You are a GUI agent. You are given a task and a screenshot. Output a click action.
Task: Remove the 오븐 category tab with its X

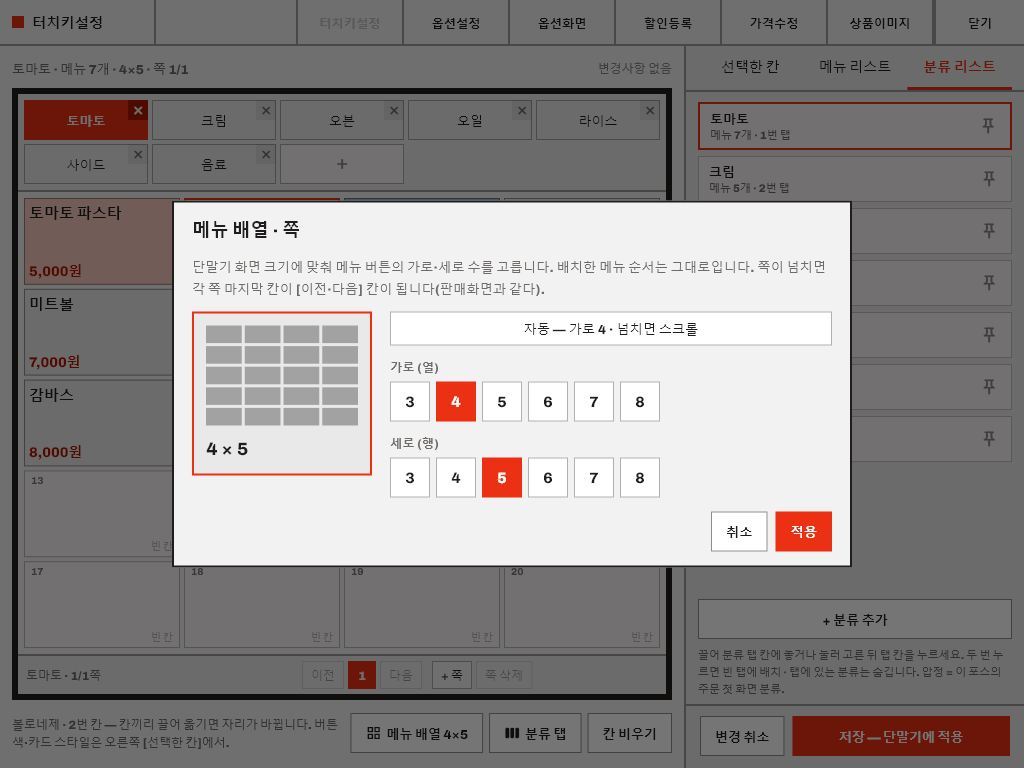pos(394,110)
